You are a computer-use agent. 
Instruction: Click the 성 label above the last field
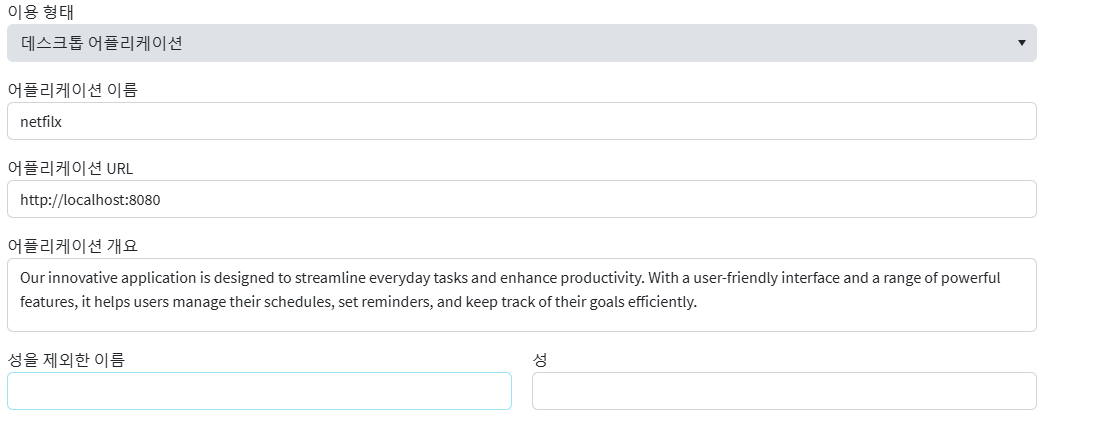point(540,360)
